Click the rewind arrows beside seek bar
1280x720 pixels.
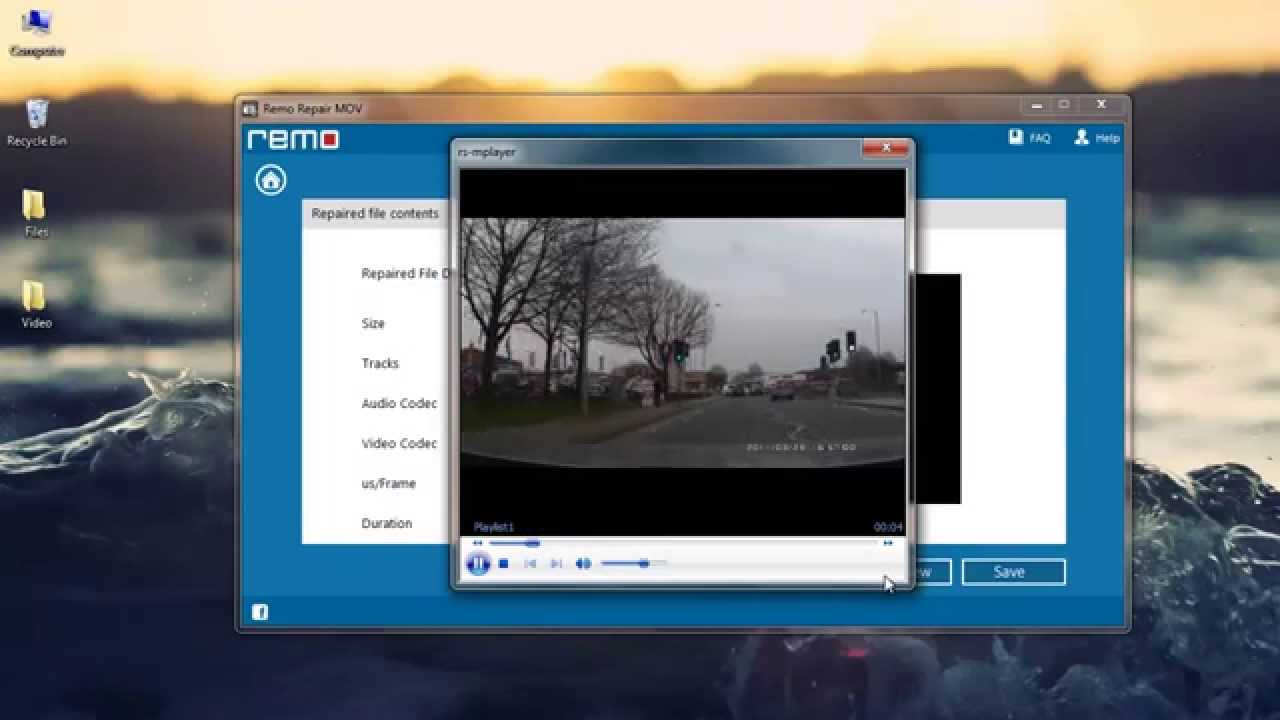tap(477, 543)
